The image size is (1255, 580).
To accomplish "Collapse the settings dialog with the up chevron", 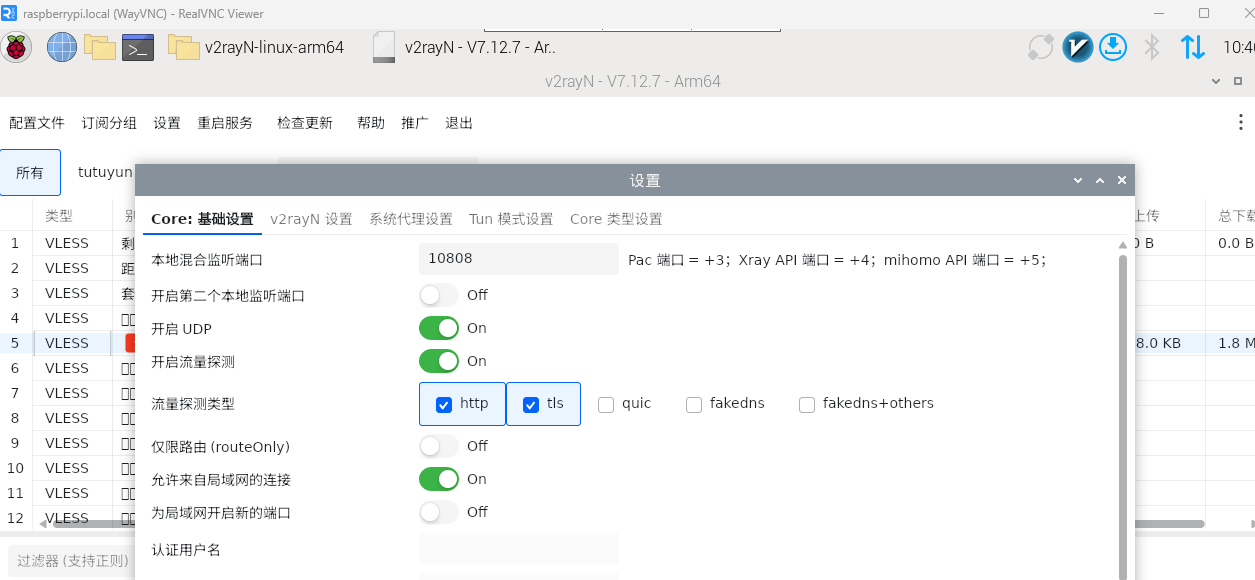I will [1099, 180].
